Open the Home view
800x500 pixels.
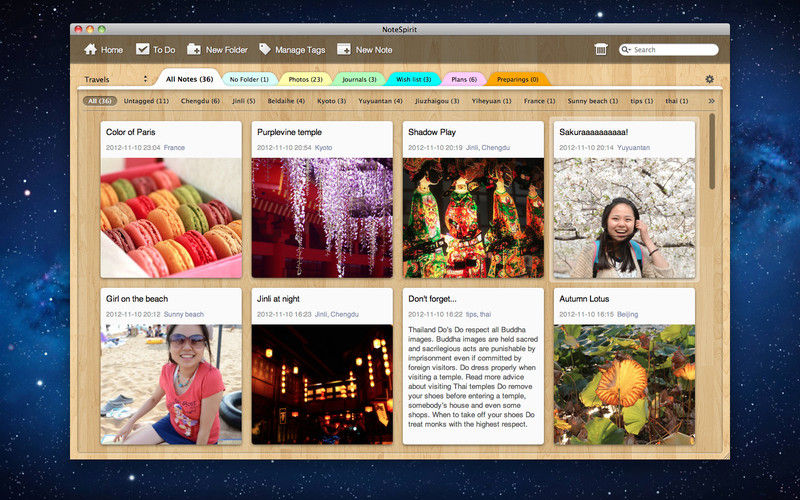104,49
